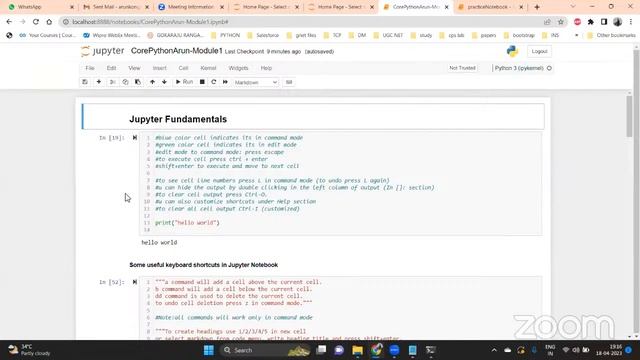Show hidden system tray icons chevron
The width and height of the screenshot is (640, 360).
click(494, 350)
